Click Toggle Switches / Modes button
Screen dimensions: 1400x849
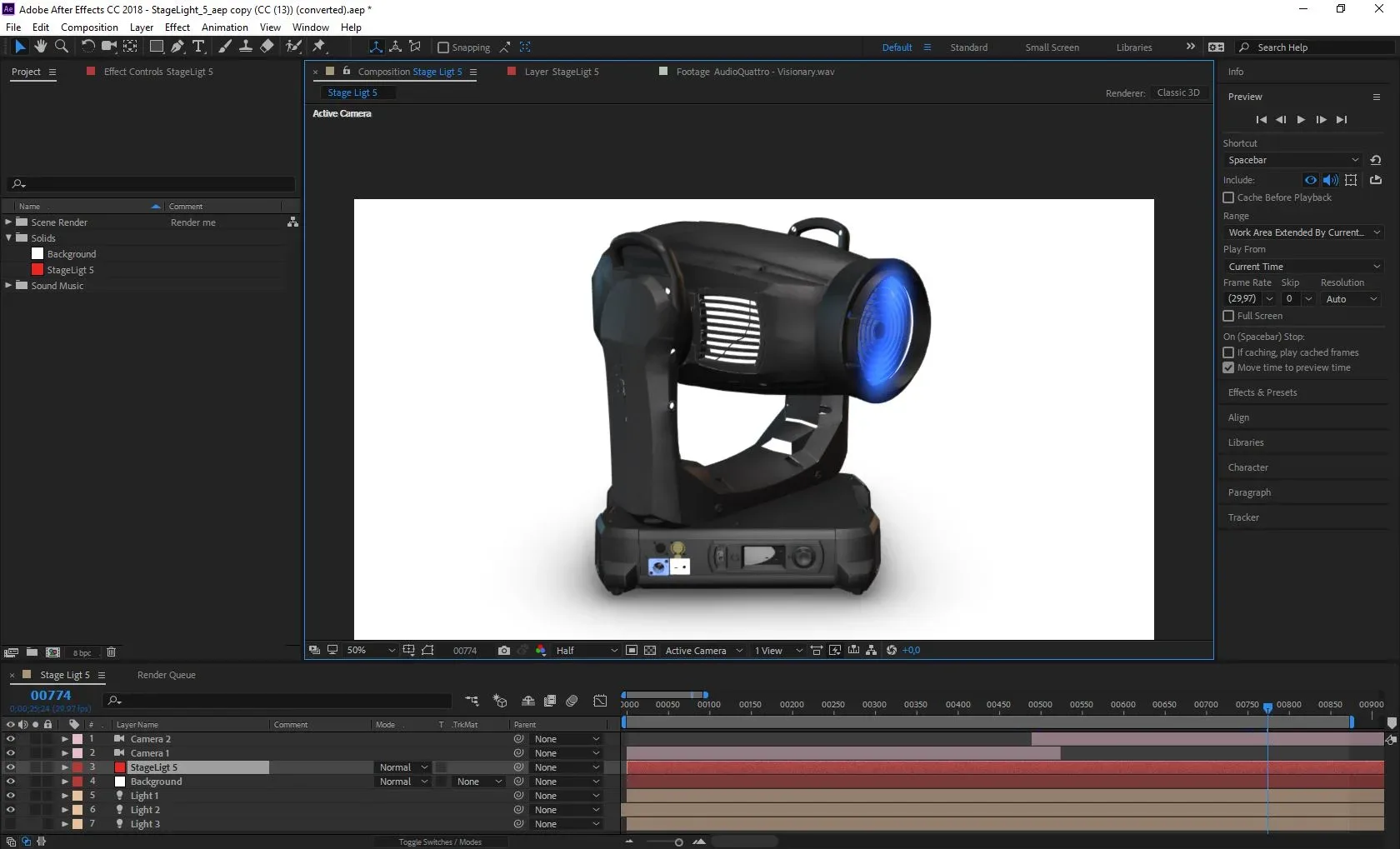pyautogui.click(x=440, y=842)
